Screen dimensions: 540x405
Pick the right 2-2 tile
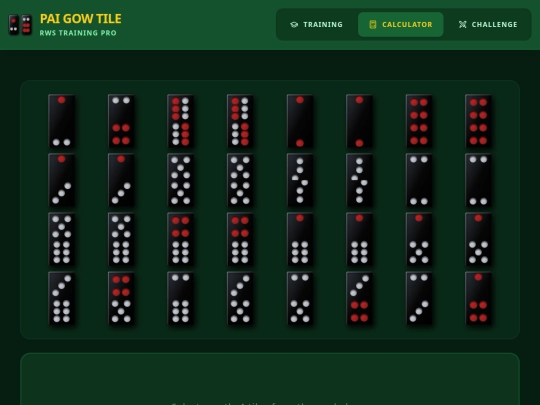(478, 180)
